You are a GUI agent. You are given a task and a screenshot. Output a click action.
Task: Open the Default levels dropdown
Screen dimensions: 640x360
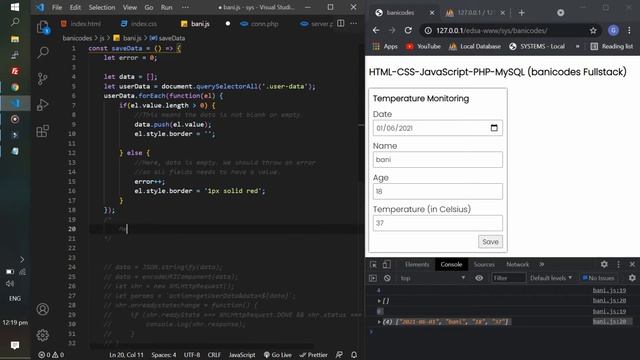tap(551, 278)
